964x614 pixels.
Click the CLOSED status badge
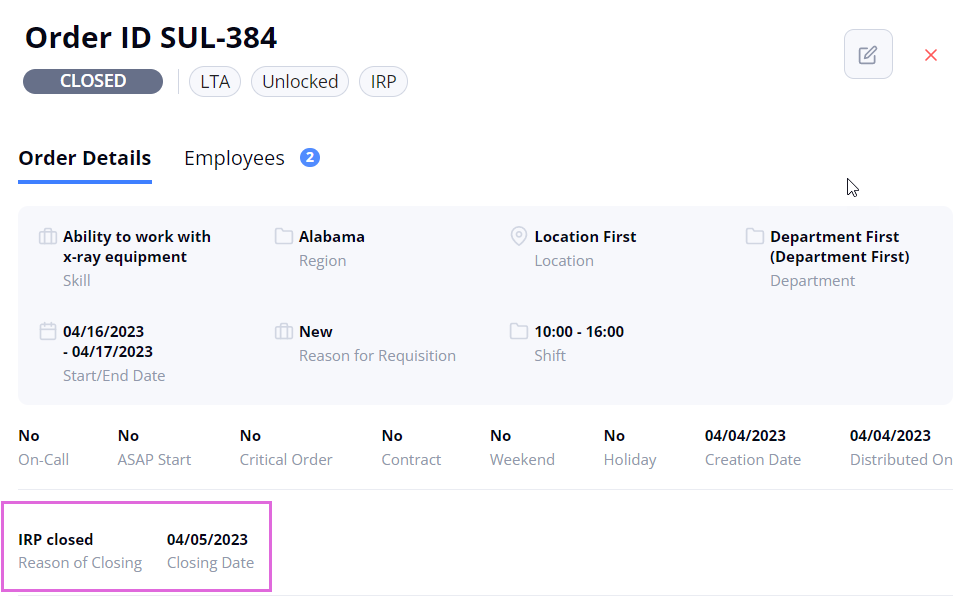(x=93, y=81)
